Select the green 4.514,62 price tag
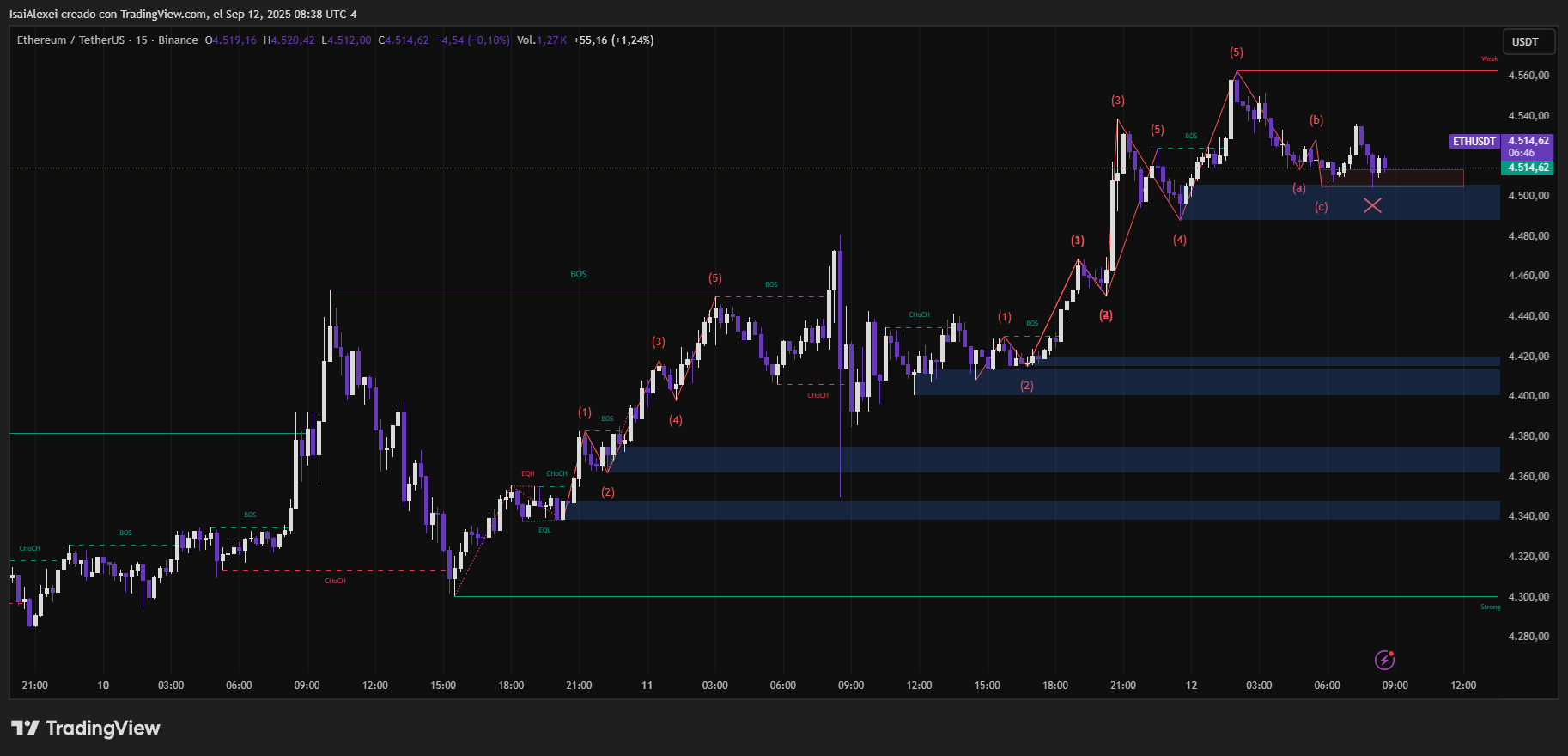The width and height of the screenshot is (1568, 756). 1528,168
